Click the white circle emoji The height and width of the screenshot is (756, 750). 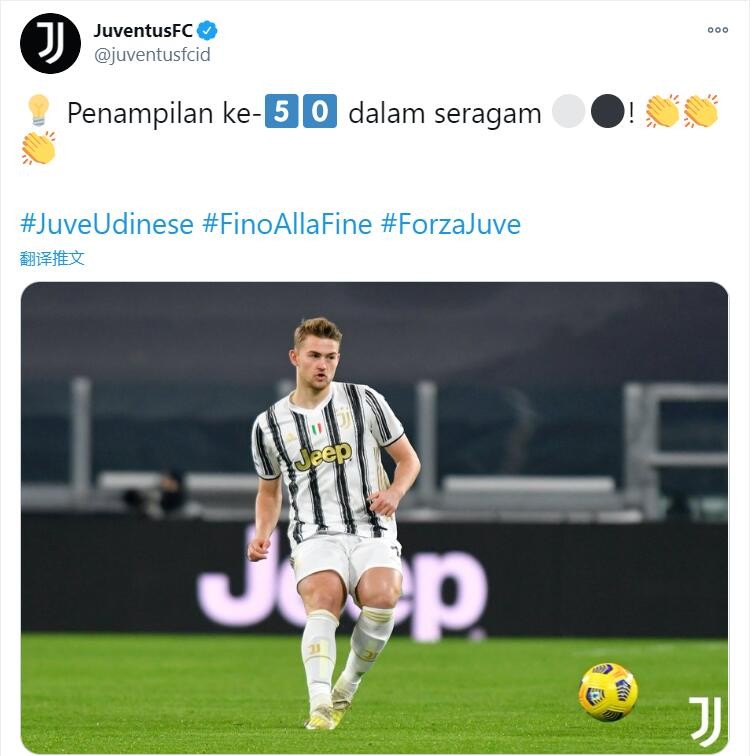coord(568,111)
